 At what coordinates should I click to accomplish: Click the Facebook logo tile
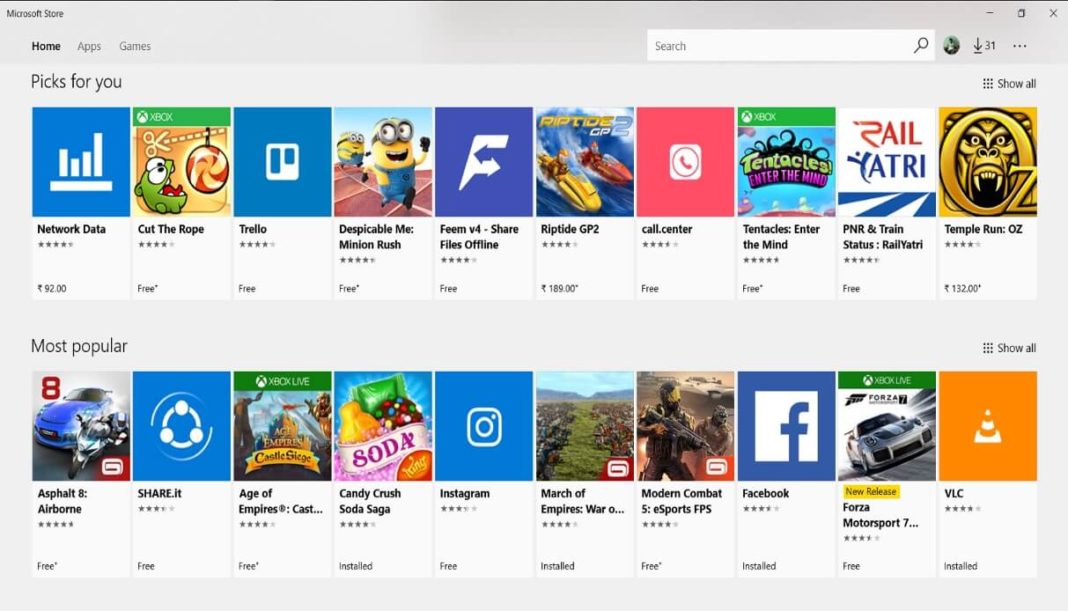pyautogui.click(x=785, y=425)
